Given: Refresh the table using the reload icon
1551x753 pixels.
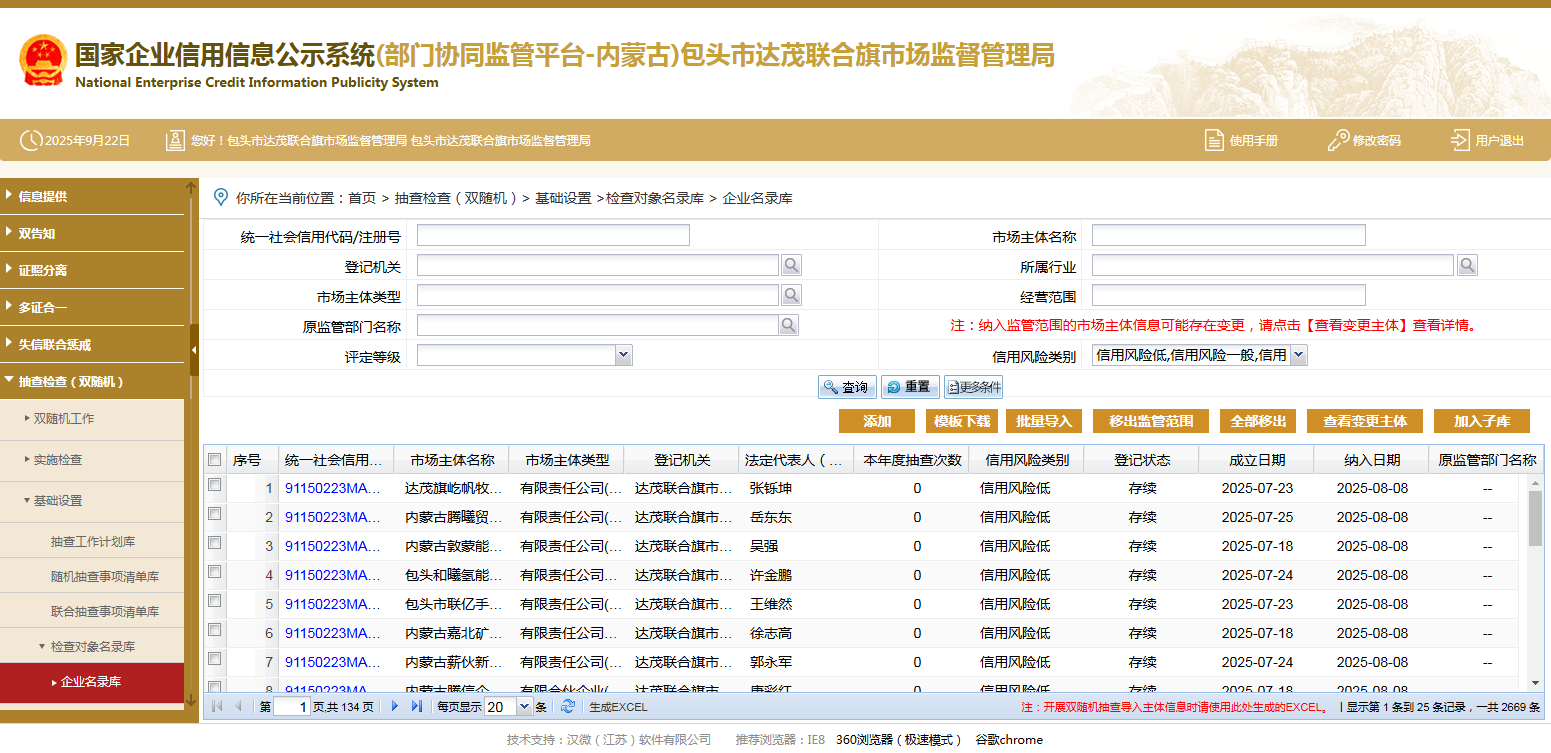Looking at the screenshot, I should (568, 707).
